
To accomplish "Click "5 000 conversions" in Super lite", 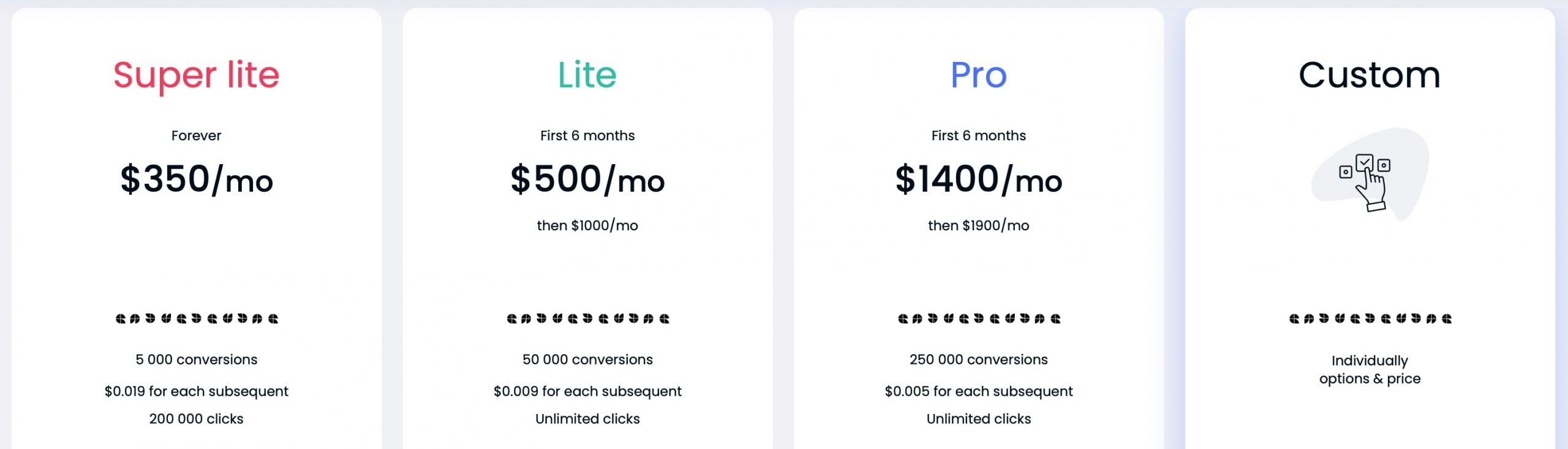I will [197, 360].
